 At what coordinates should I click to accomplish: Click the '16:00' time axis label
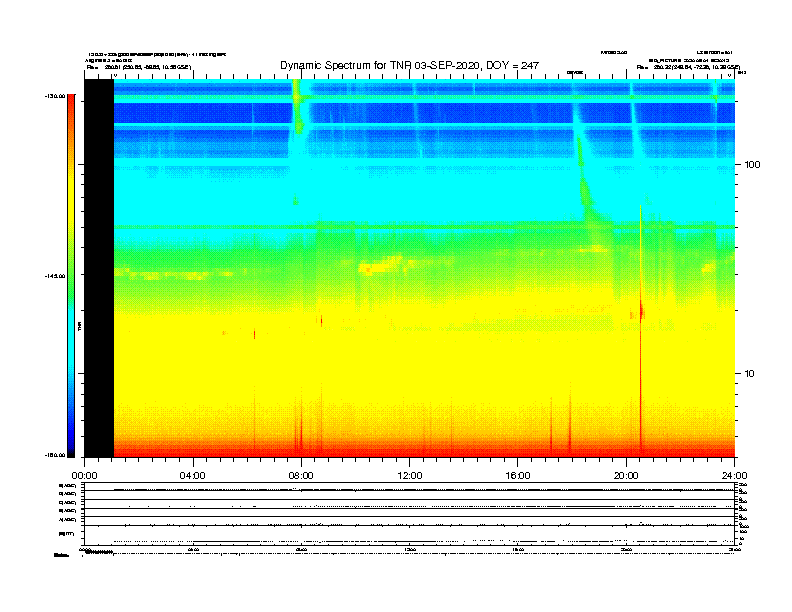click(518, 476)
